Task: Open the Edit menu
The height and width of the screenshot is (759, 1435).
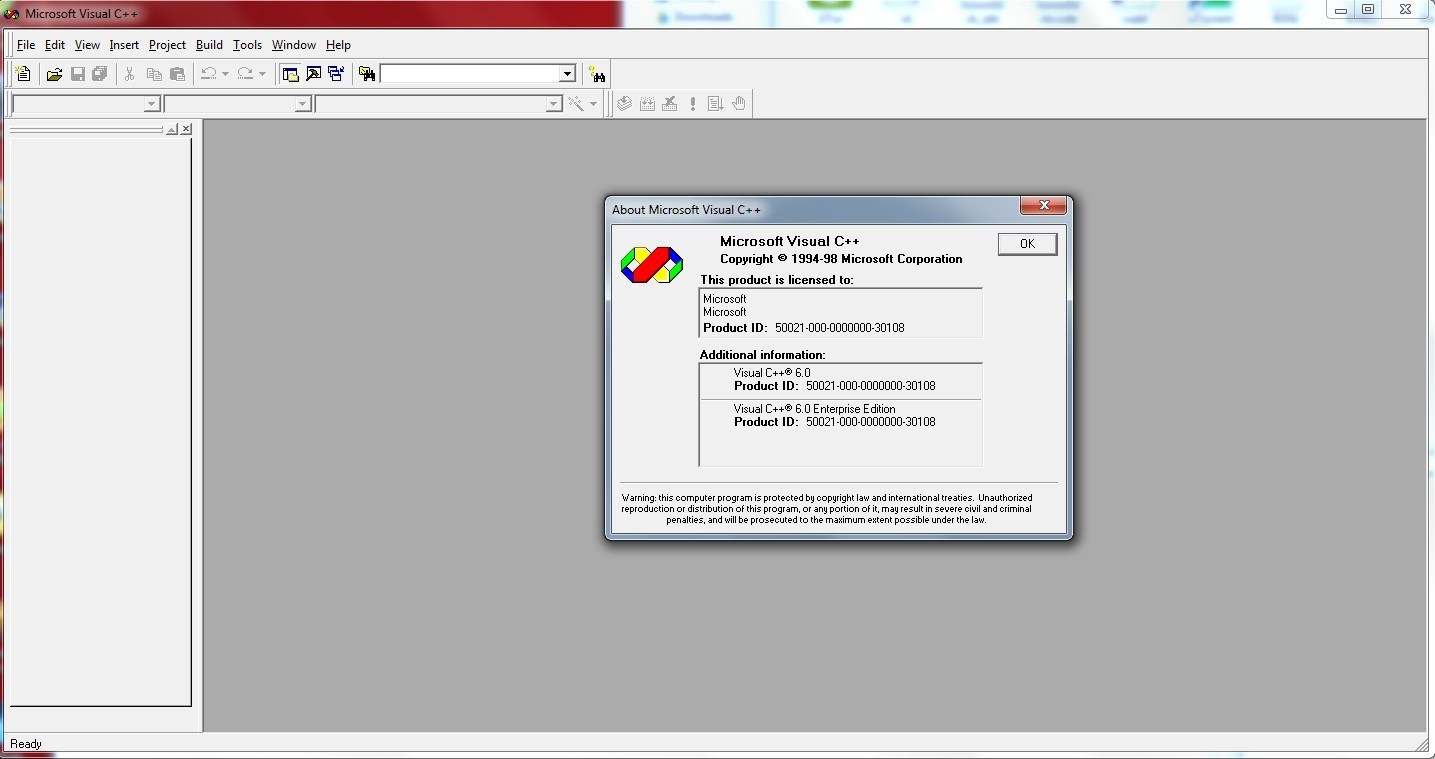Action: [55, 45]
